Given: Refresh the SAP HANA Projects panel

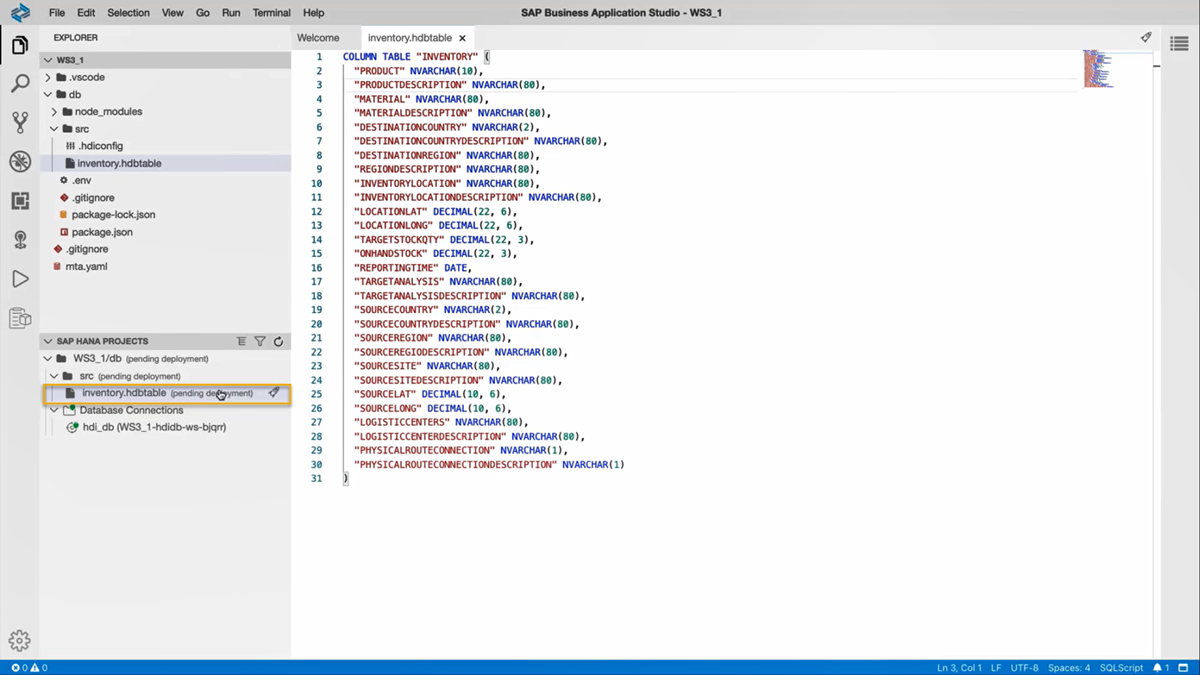Looking at the screenshot, I should pyautogui.click(x=279, y=341).
